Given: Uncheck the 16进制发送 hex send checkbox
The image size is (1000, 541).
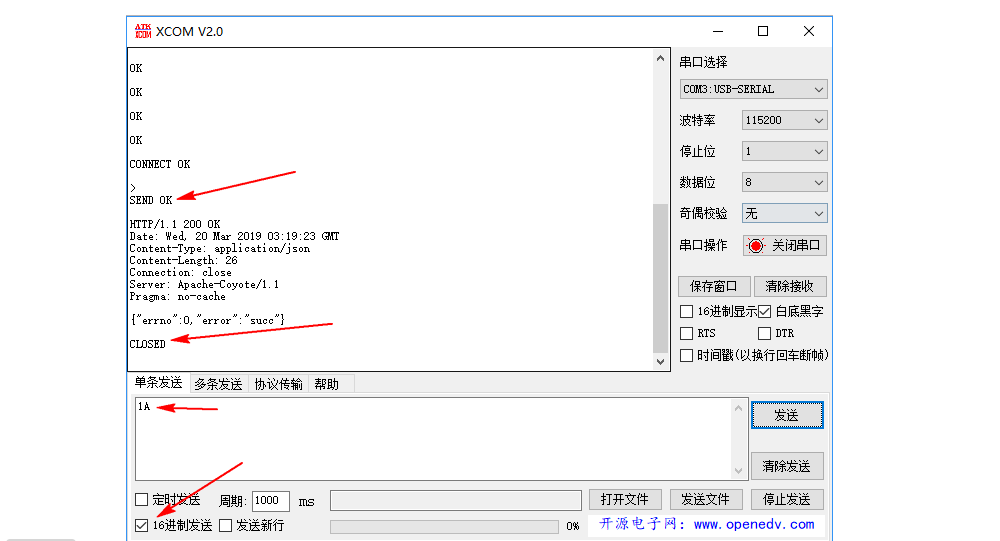Looking at the screenshot, I should (x=142, y=526).
